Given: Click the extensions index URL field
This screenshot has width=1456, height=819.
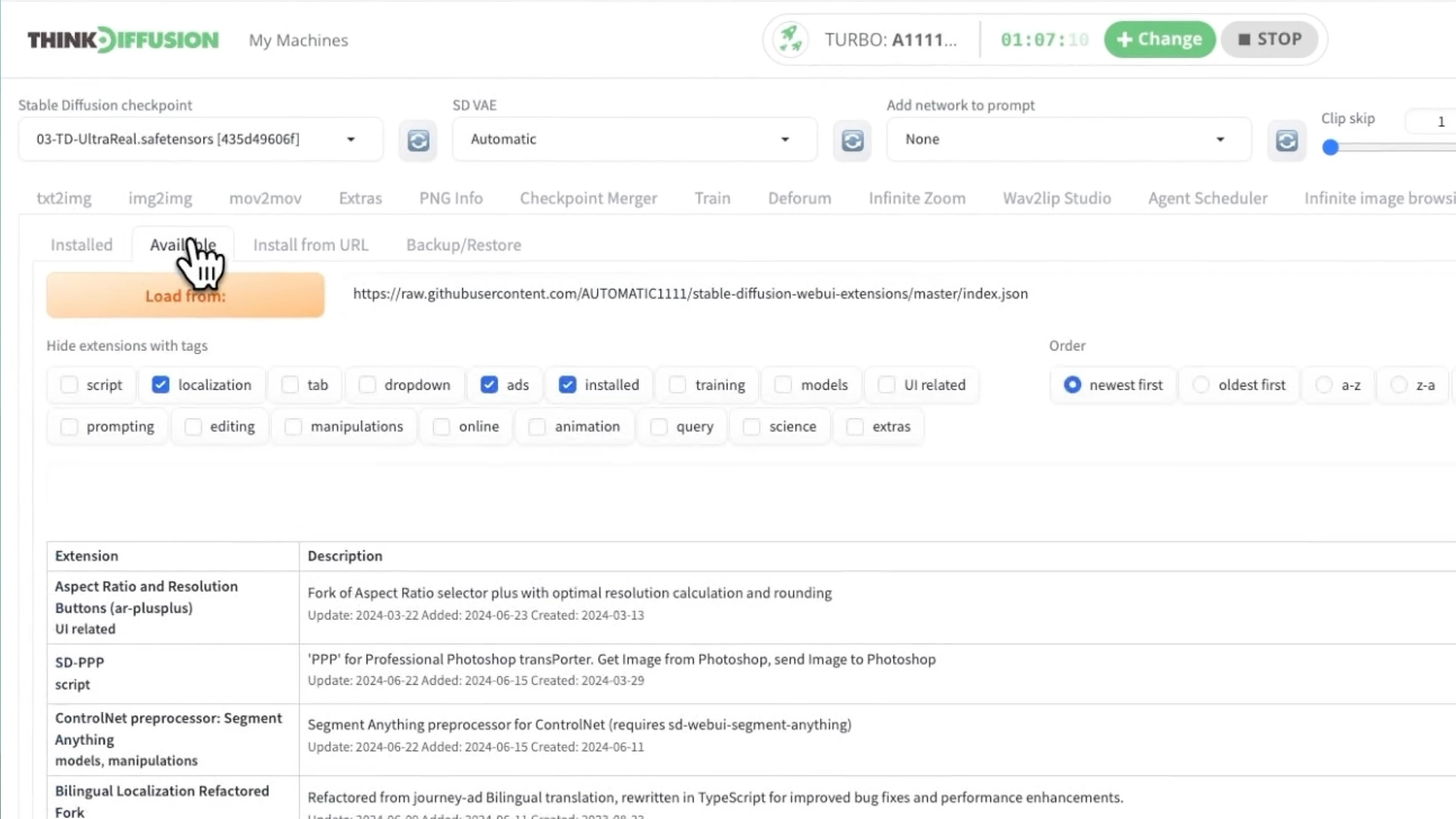Looking at the screenshot, I should 689,294.
